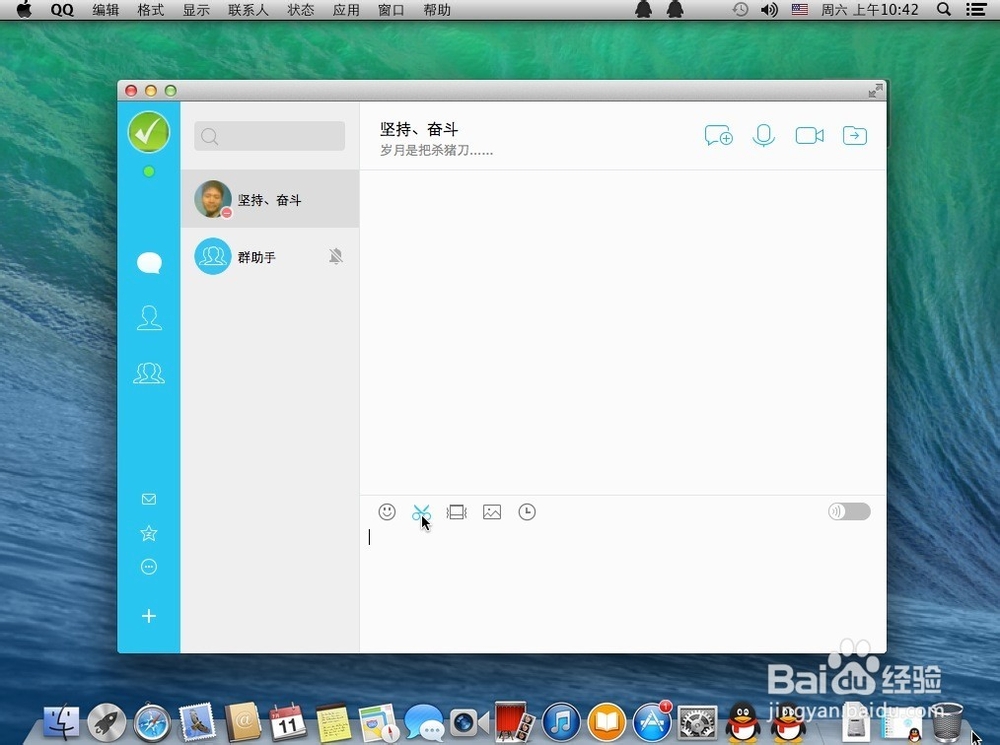The image size is (1000, 745).
Task: Open the send picture icon
Action: point(492,512)
